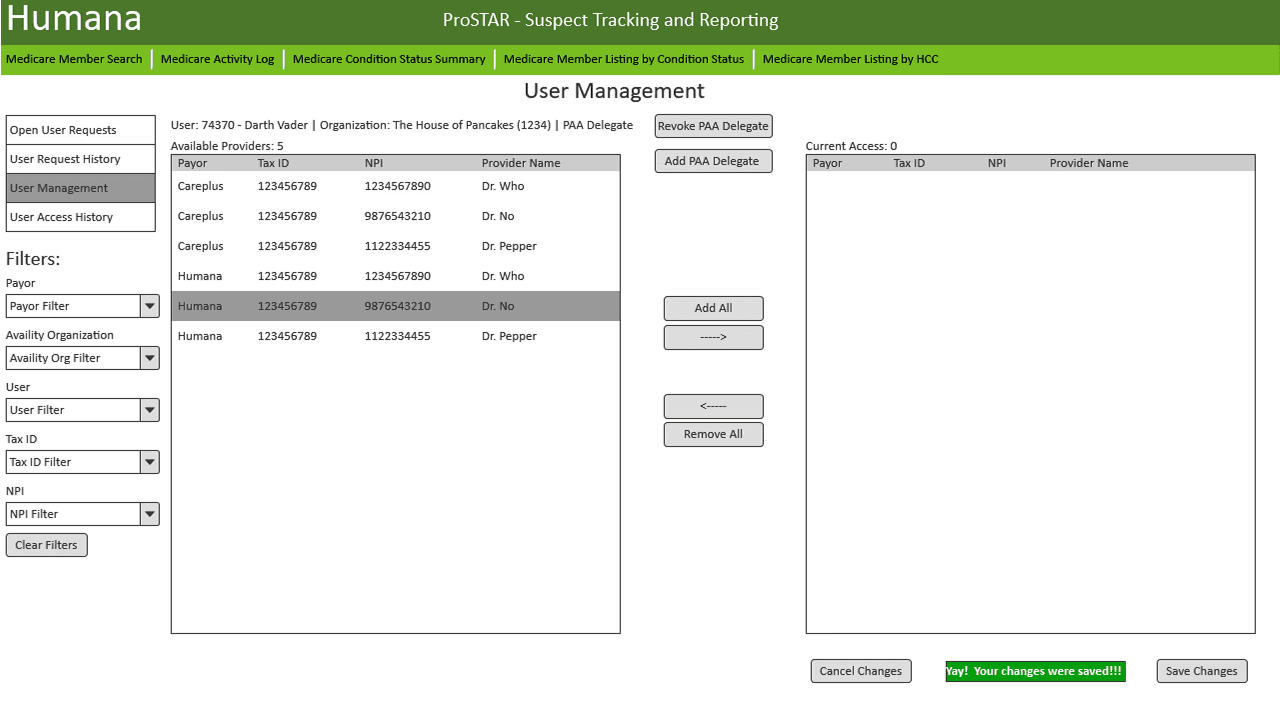Click the Clear Filters button
The width and height of the screenshot is (1280, 703).
(x=47, y=545)
